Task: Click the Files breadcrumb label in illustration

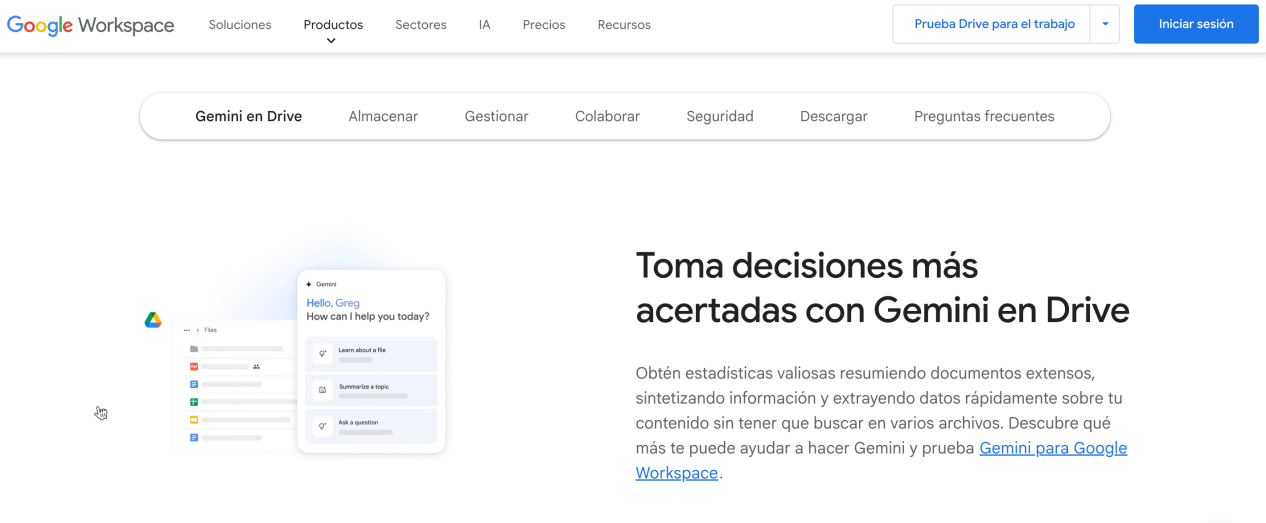Action: pyautogui.click(x=210, y=329)
